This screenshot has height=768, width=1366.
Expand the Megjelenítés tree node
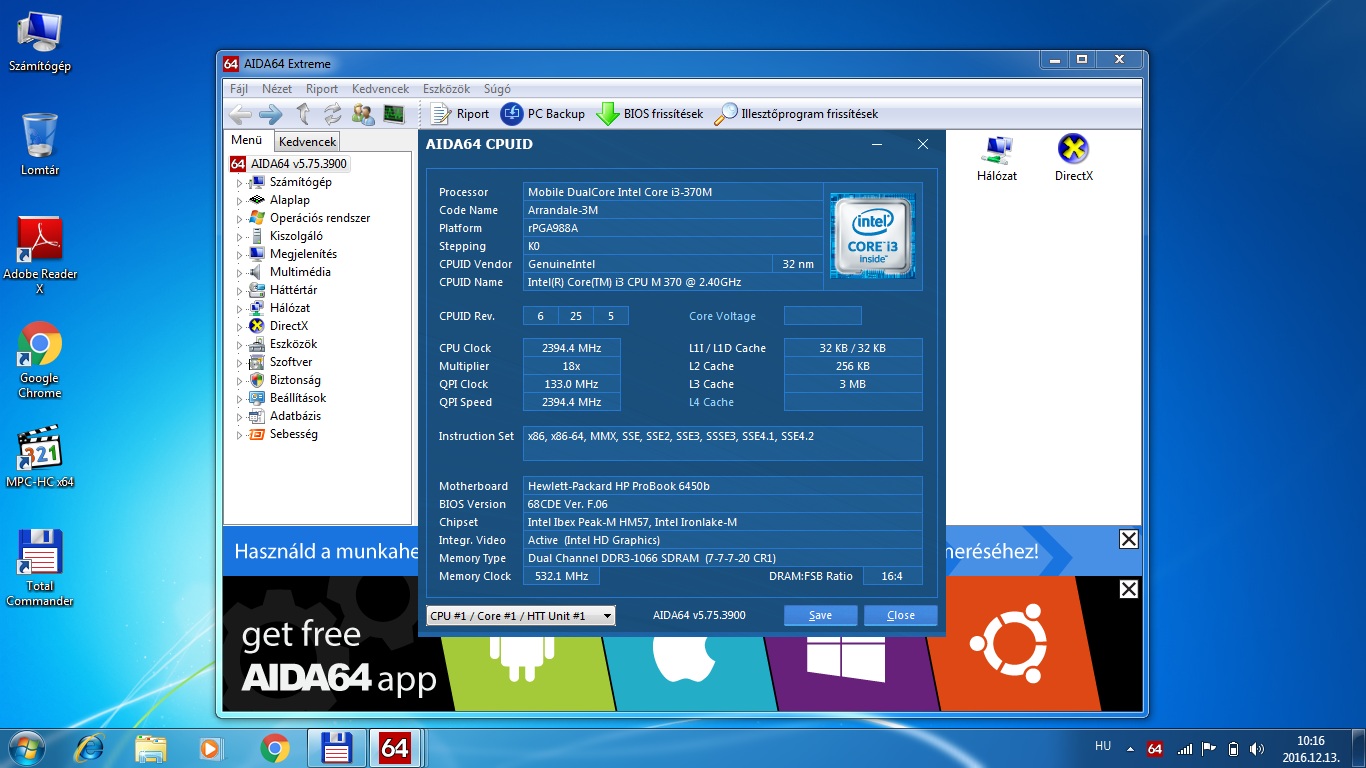(239, 255)
